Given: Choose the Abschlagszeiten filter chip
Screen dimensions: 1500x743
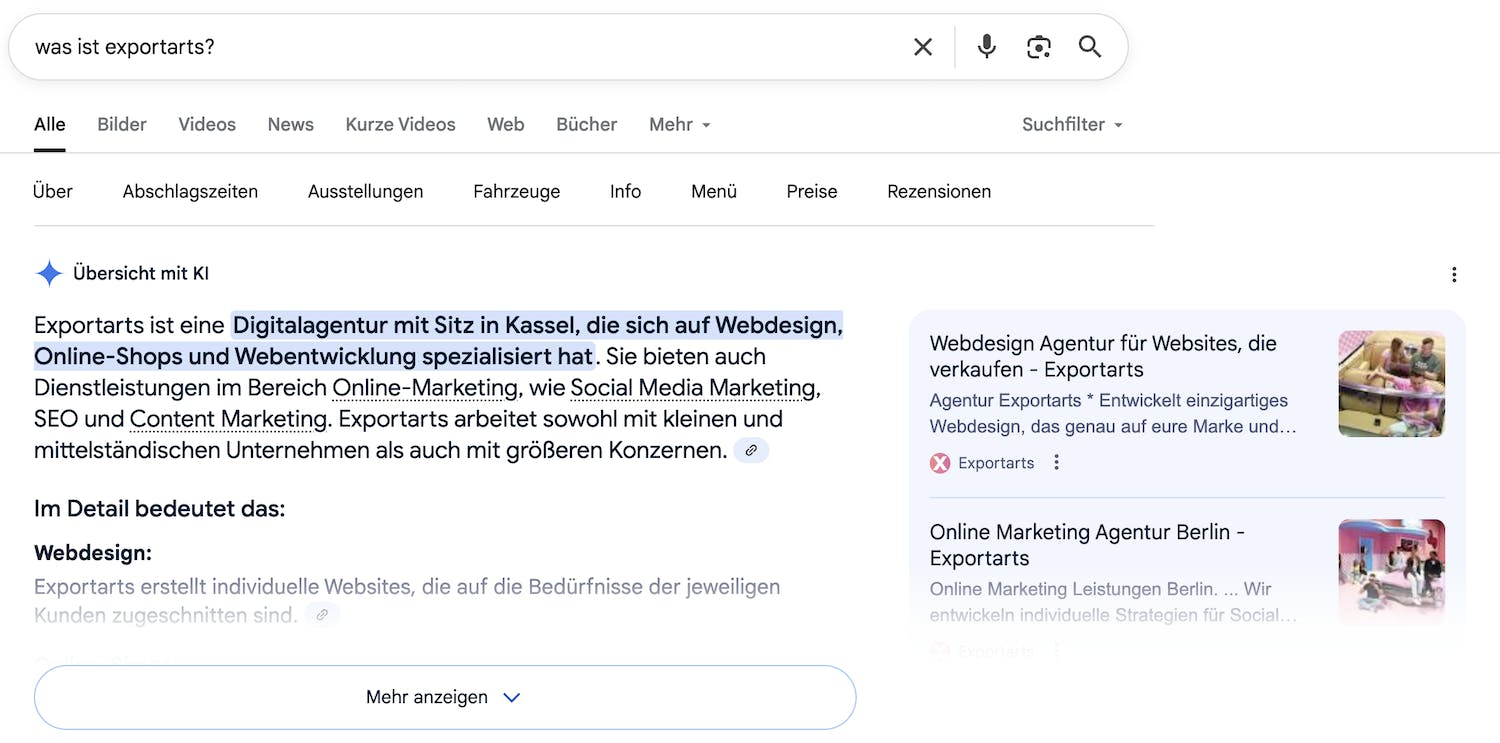Looking at the screenshot, I should tap(190, 191).
